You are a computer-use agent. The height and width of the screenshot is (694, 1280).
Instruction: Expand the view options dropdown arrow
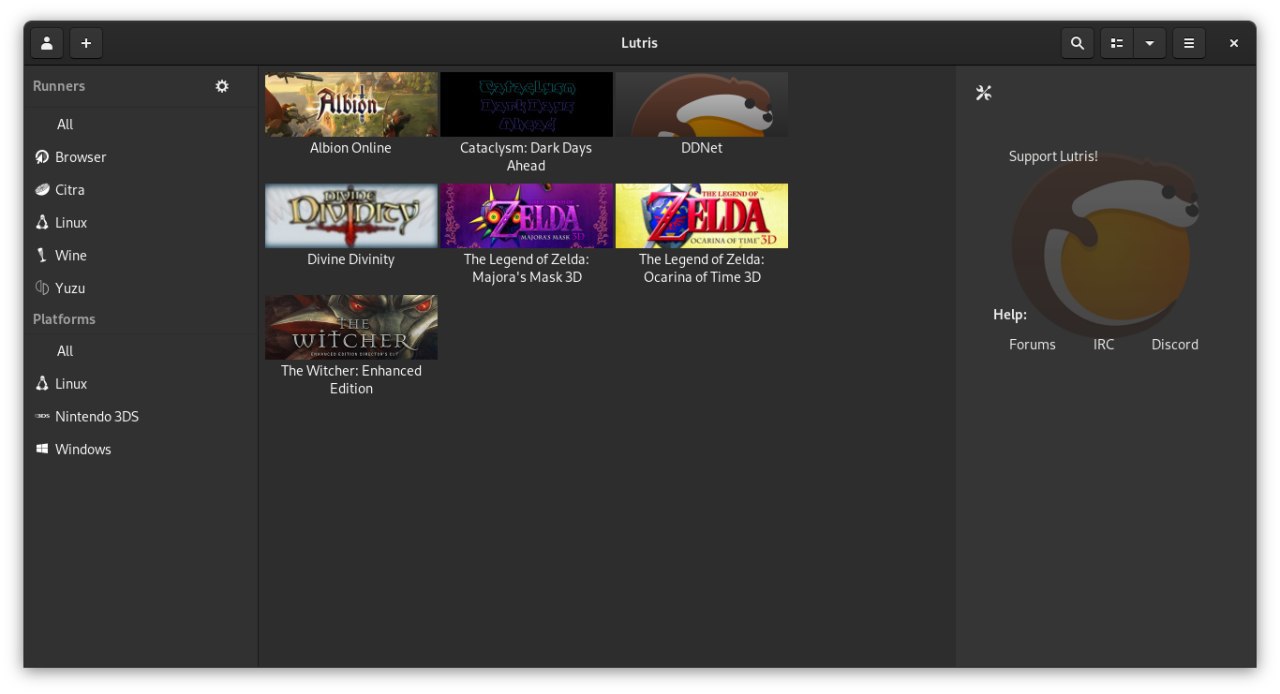click(1150, 43)
